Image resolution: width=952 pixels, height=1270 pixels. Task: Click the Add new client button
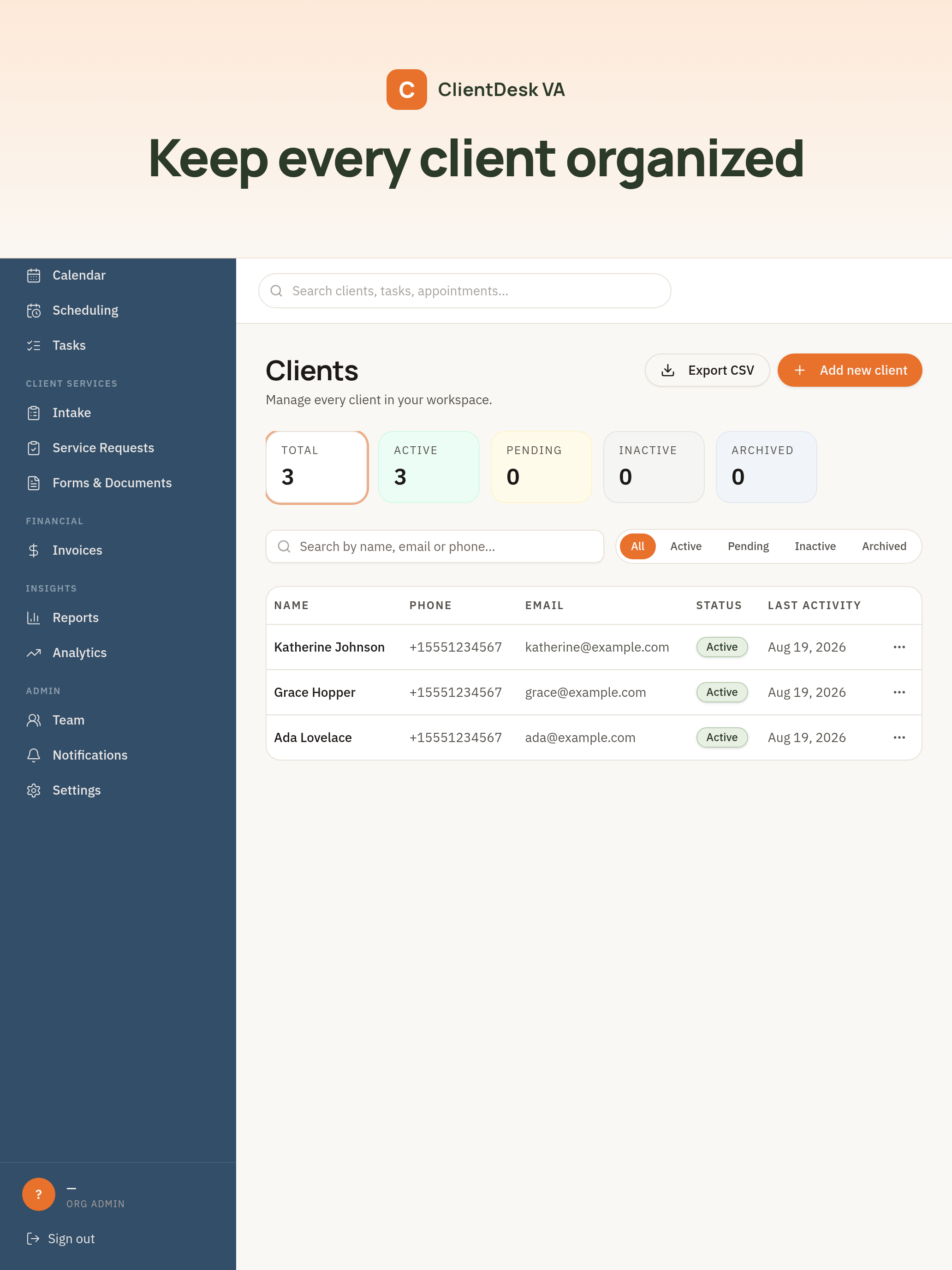pos(849,370)
